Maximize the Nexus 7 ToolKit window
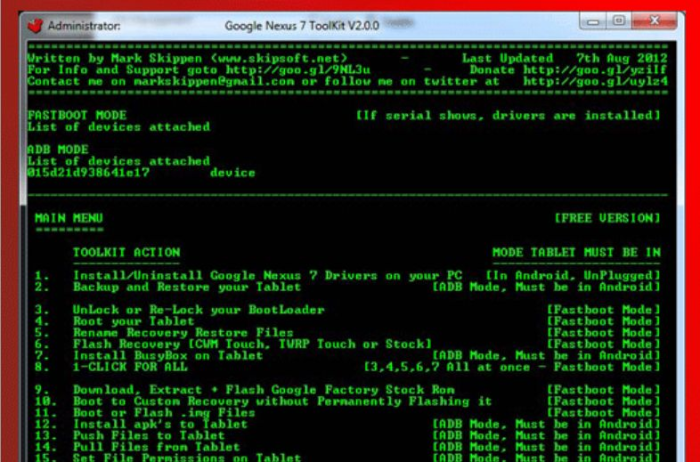Viewport: 700px width, 462px height. pyautogui.click(x=619, y=21)
